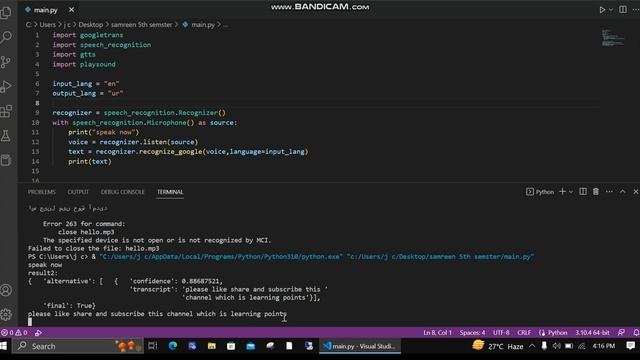Open the volume control in system tray
This screenshot has width=640, height=360.
tap(556, 346)
